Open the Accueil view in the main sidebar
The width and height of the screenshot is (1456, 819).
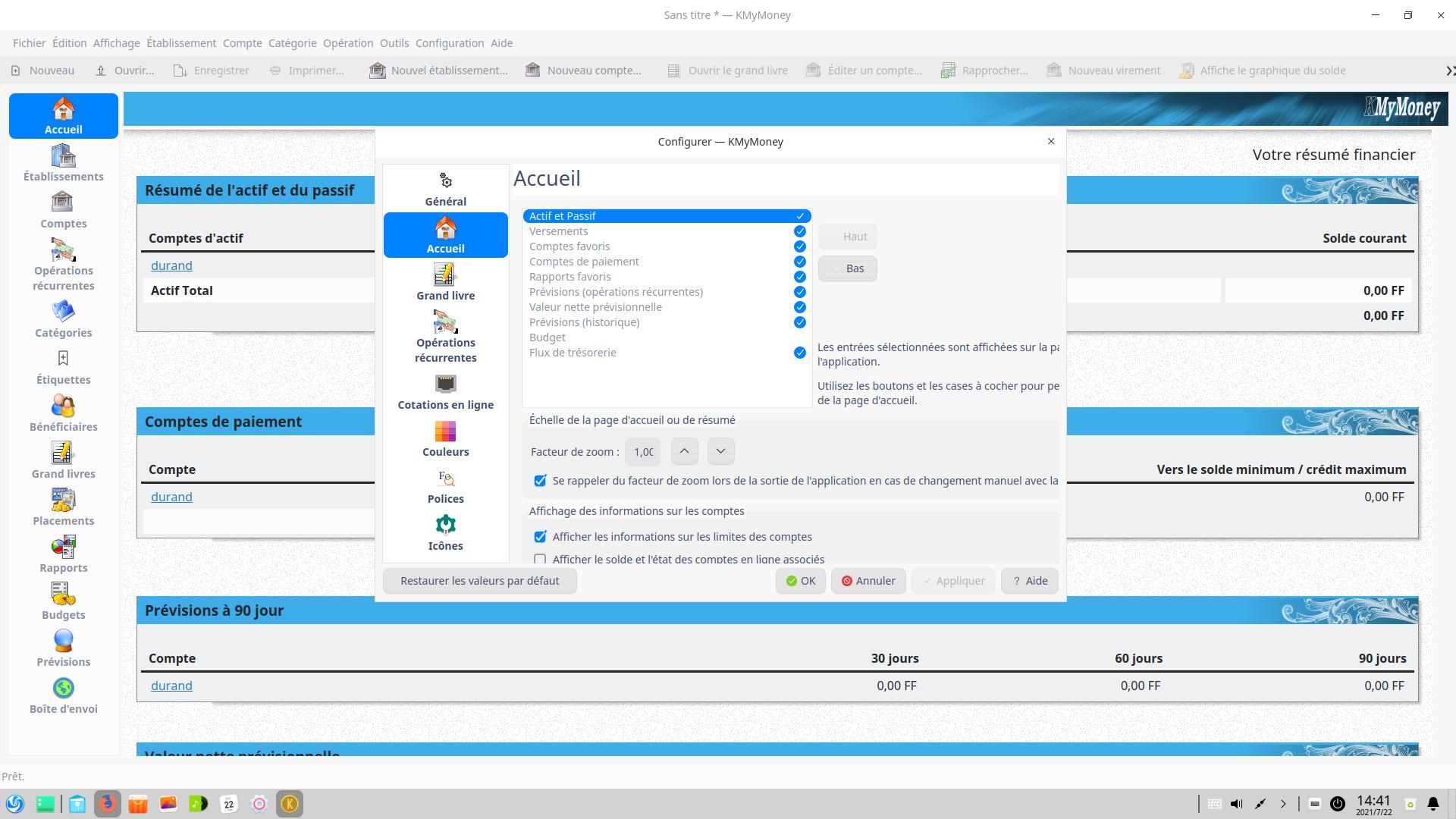tap(64, 116)
